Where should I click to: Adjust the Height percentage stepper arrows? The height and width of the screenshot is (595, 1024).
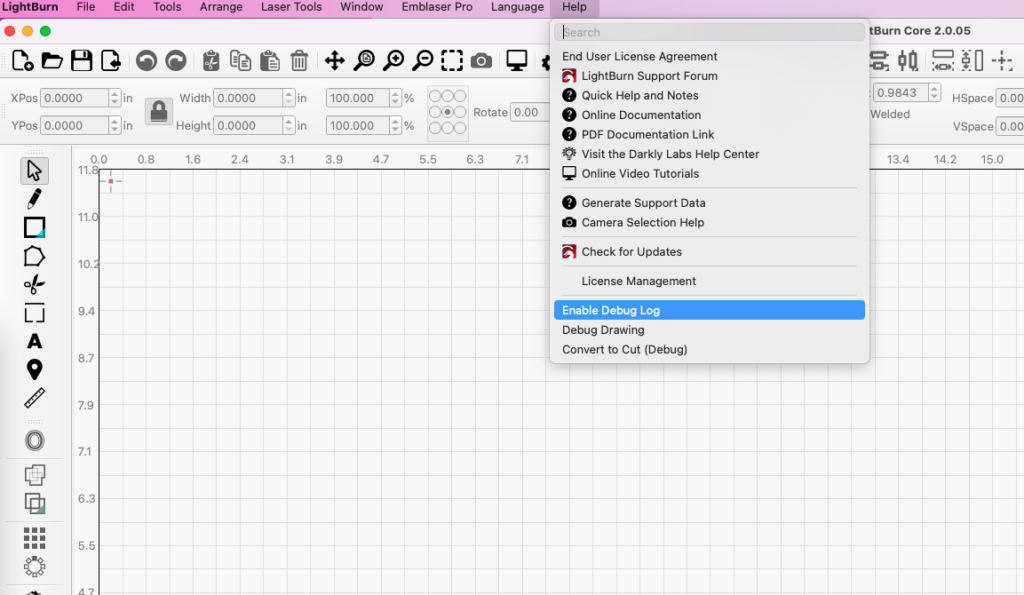(392, 126)
